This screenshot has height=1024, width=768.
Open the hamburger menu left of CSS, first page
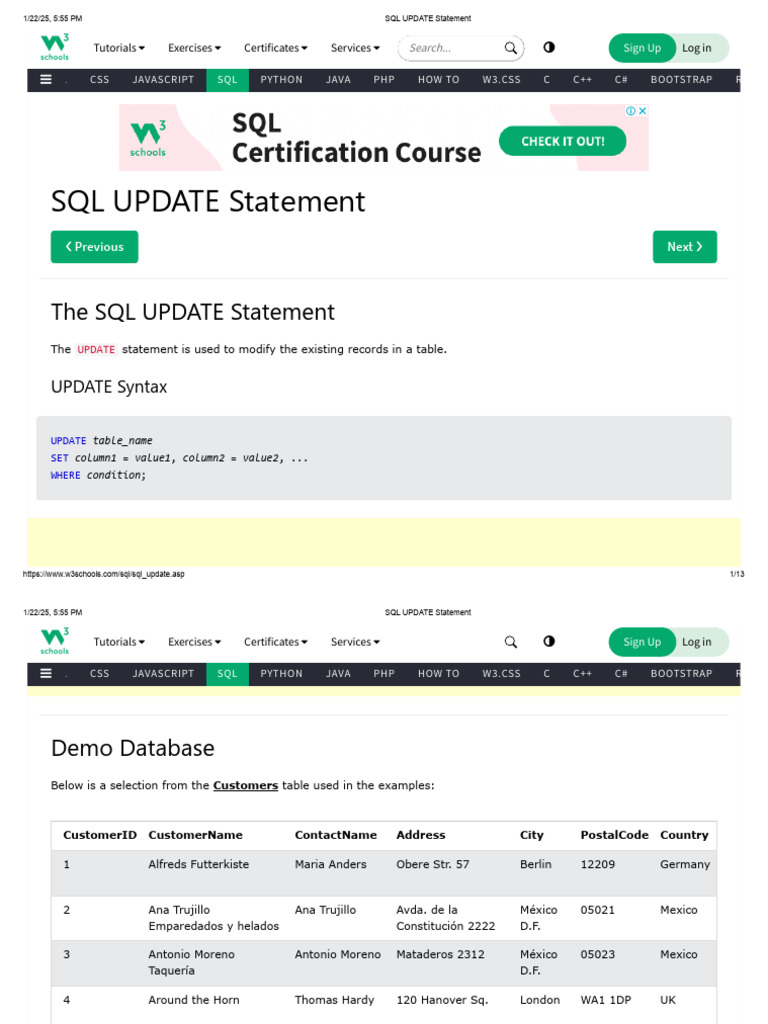(46, 79)
